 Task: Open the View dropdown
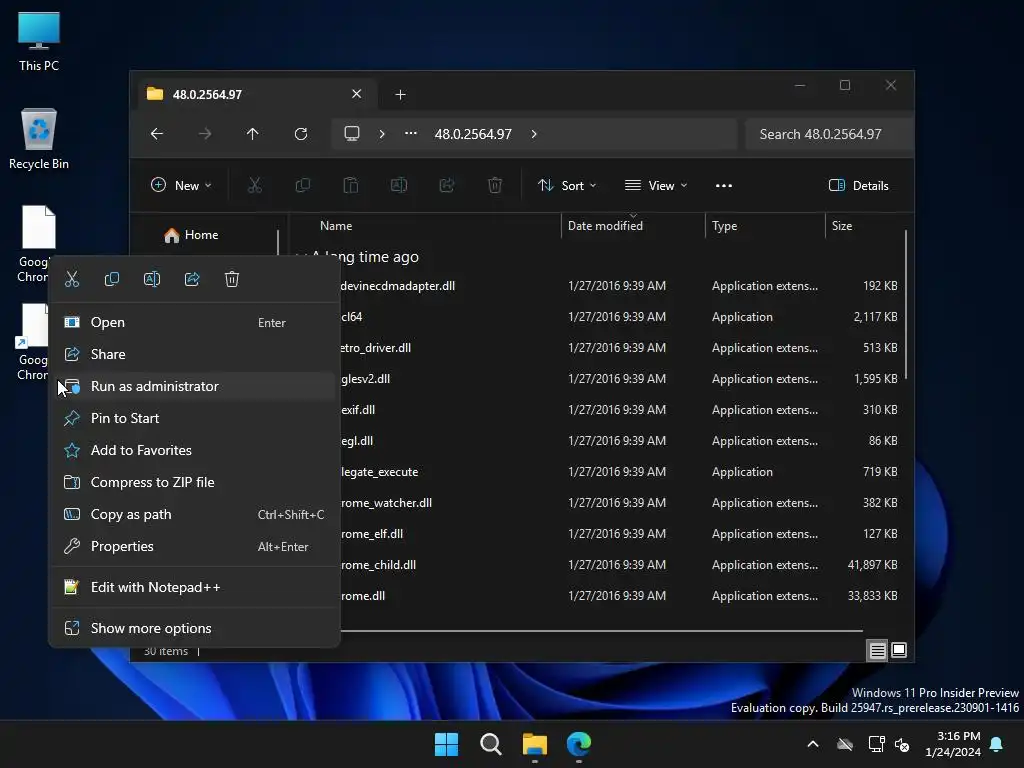coord(656,185)
